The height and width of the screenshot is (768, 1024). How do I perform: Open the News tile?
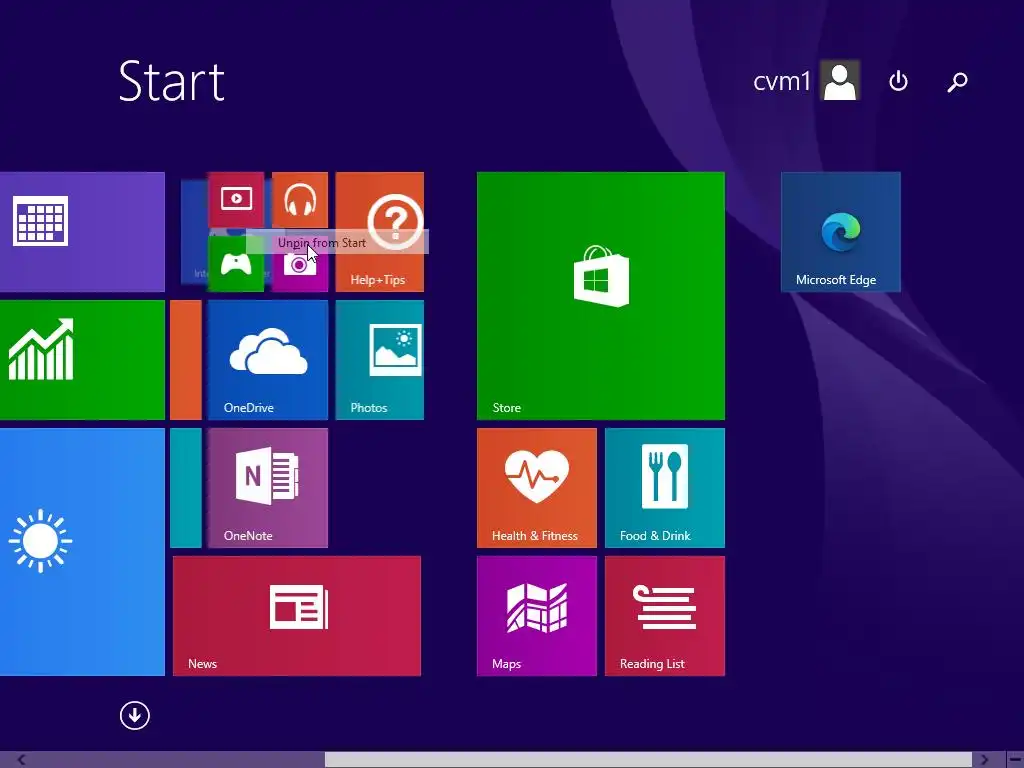[297, 616]
